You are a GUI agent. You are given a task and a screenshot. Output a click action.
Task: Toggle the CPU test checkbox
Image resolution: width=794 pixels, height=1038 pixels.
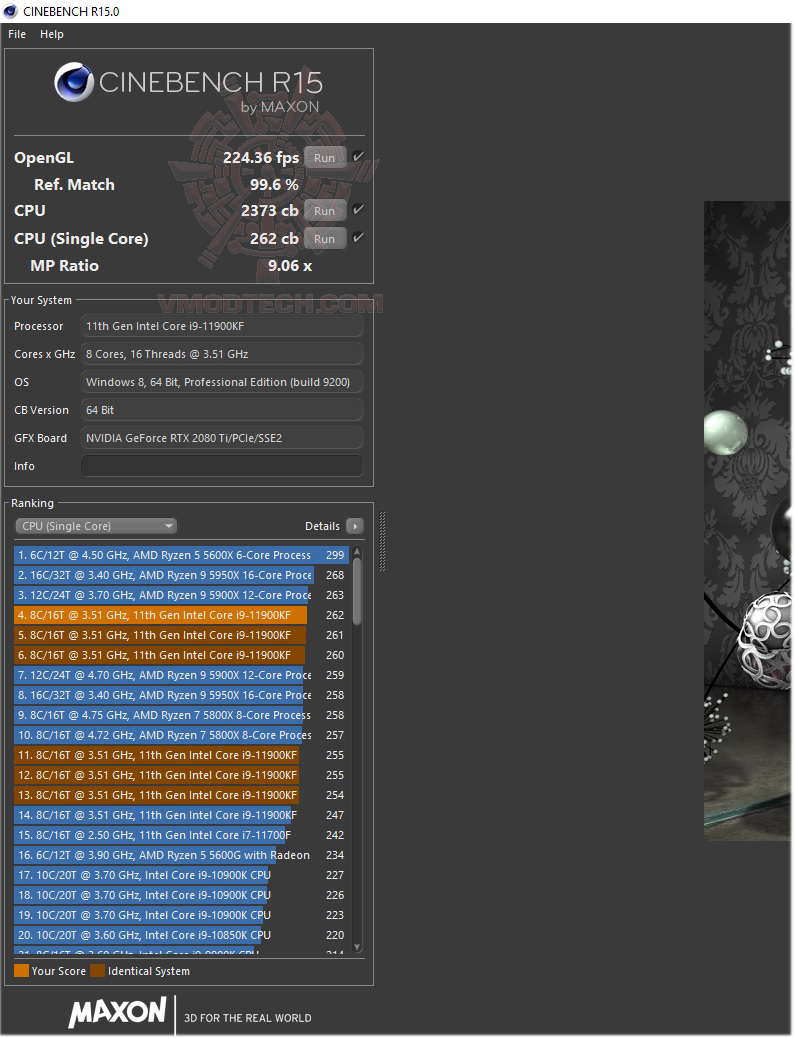coord(358,210)
